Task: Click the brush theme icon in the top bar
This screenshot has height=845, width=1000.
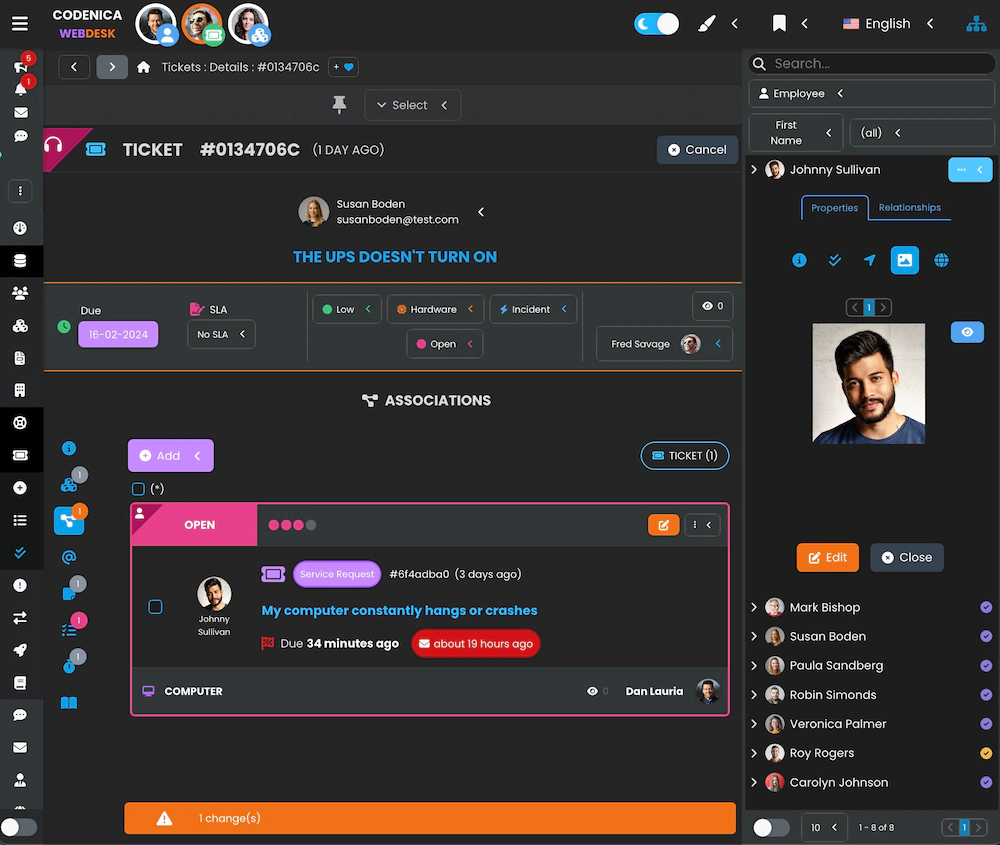Action: (706, 23)
